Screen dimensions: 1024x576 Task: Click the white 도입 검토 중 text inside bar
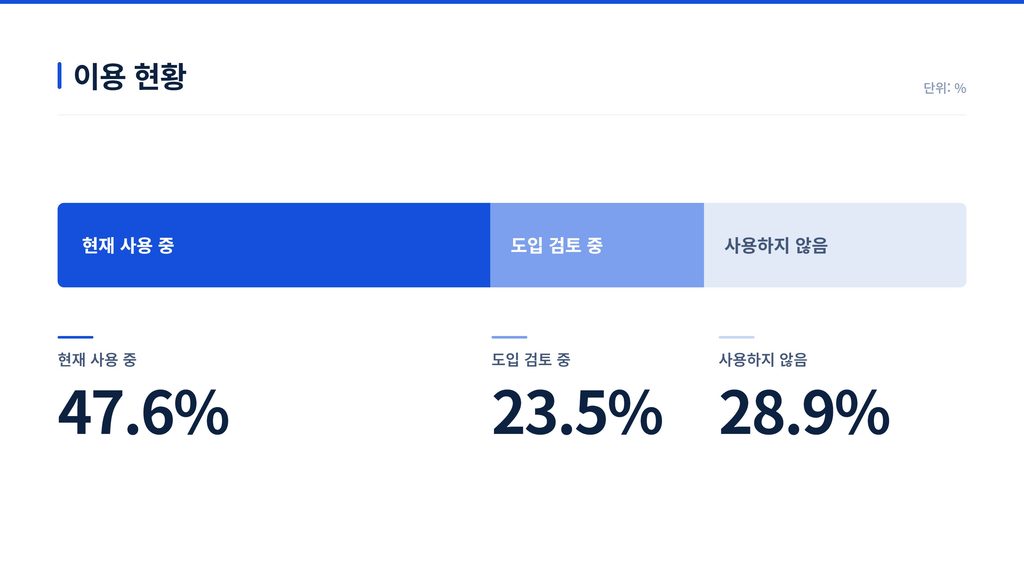pyautogui.click(x=556, y=246)
